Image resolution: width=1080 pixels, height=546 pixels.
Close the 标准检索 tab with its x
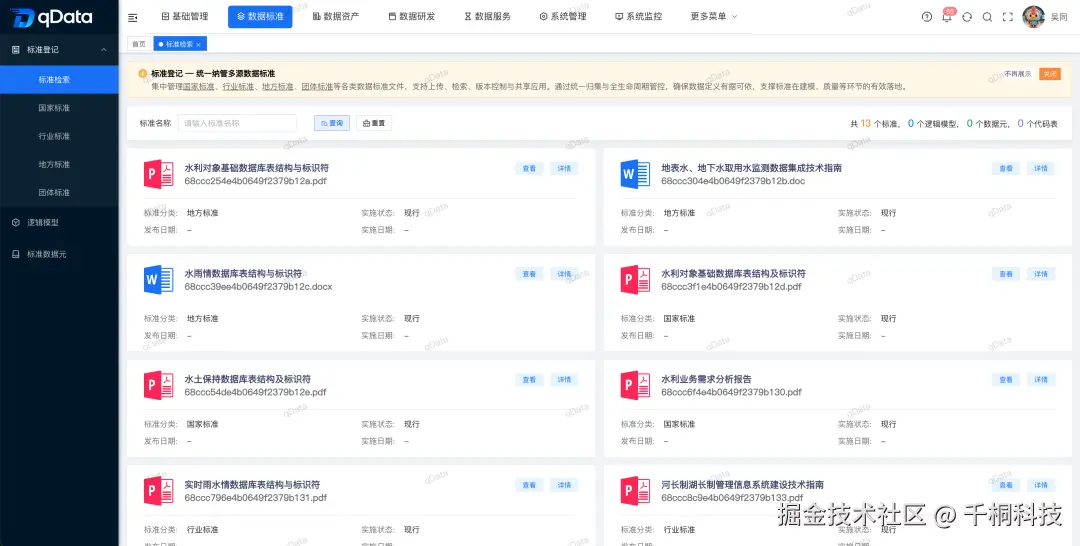click(x=198, y=44)
